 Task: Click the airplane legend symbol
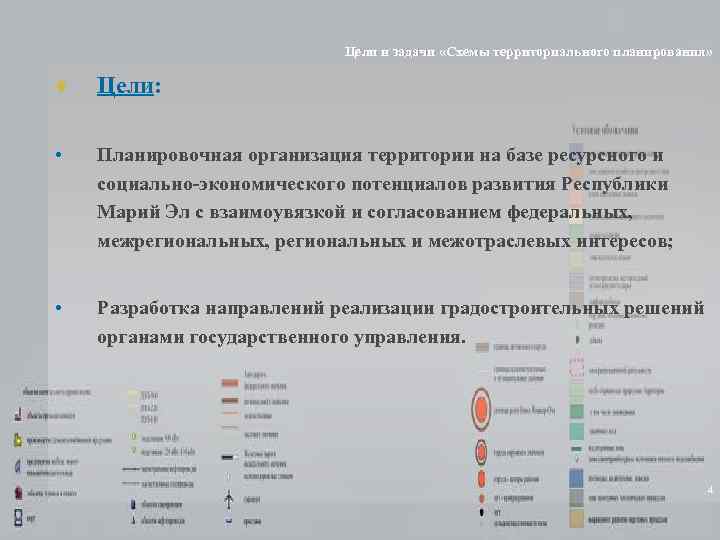click(x=229, y=499)
